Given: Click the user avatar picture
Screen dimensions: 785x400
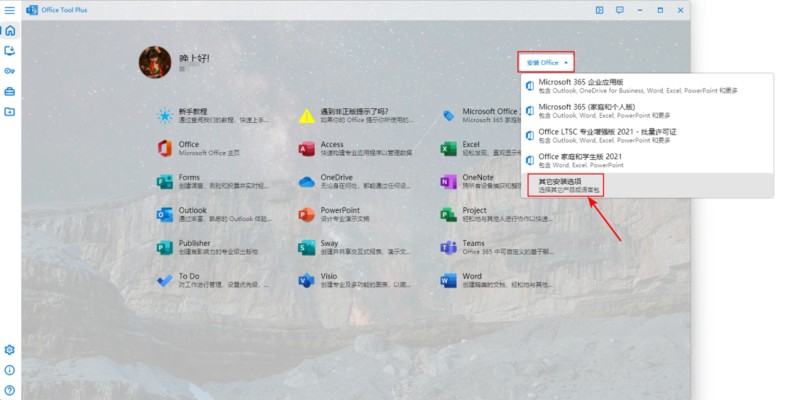Looking at the screenshot, I should [155, 62].
